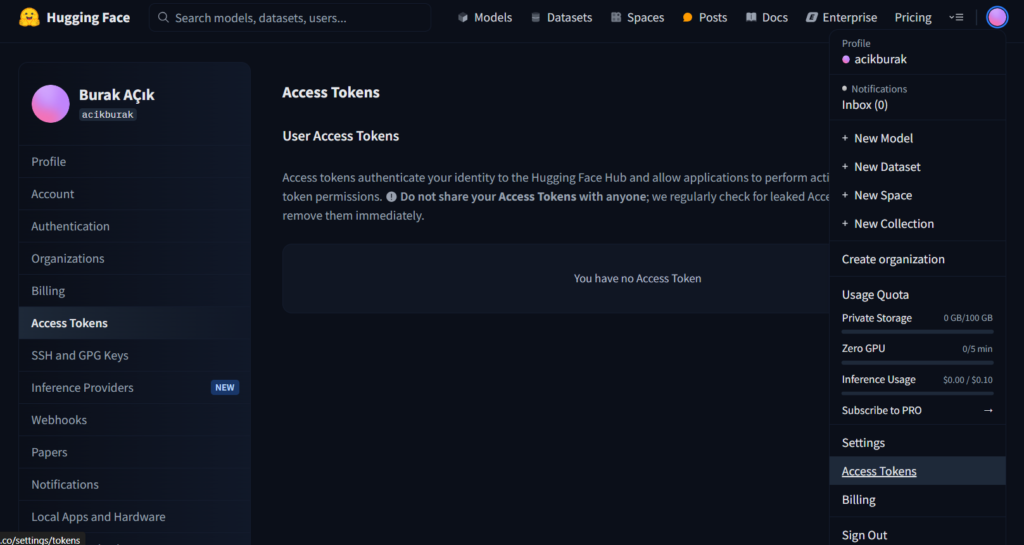Open Billing in the settings sidebar
This screenshot has width=1024, height=545.
(x=135, y=290)
